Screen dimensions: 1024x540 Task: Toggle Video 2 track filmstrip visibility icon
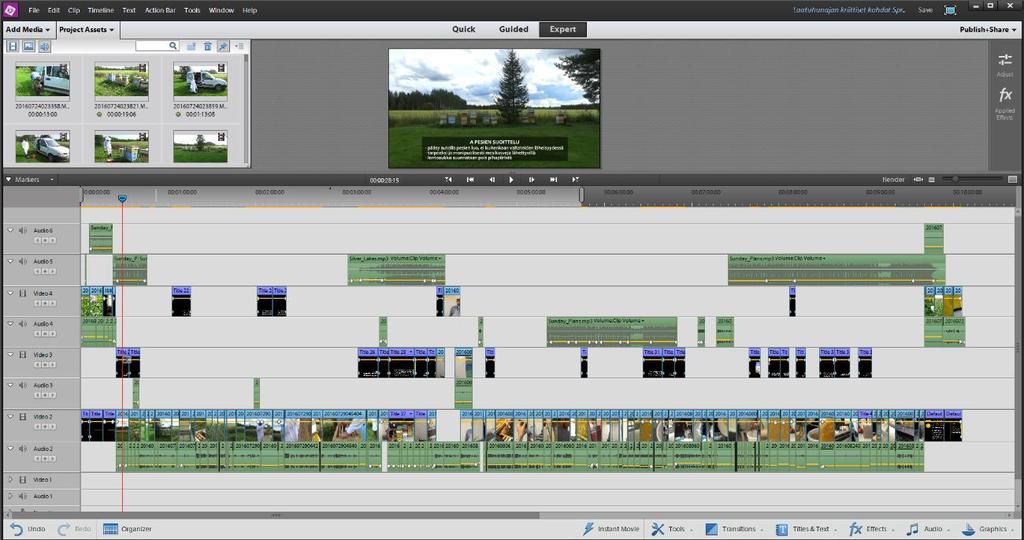click(x=23, y=417)
